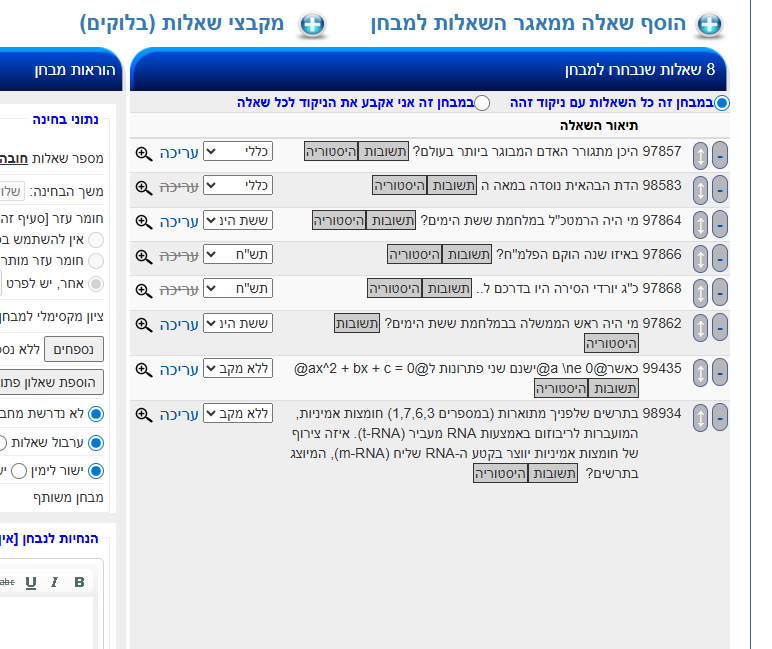Click the 'נספחים' button
This screenshot has height=649, width=772.
(x=74, y=349)
